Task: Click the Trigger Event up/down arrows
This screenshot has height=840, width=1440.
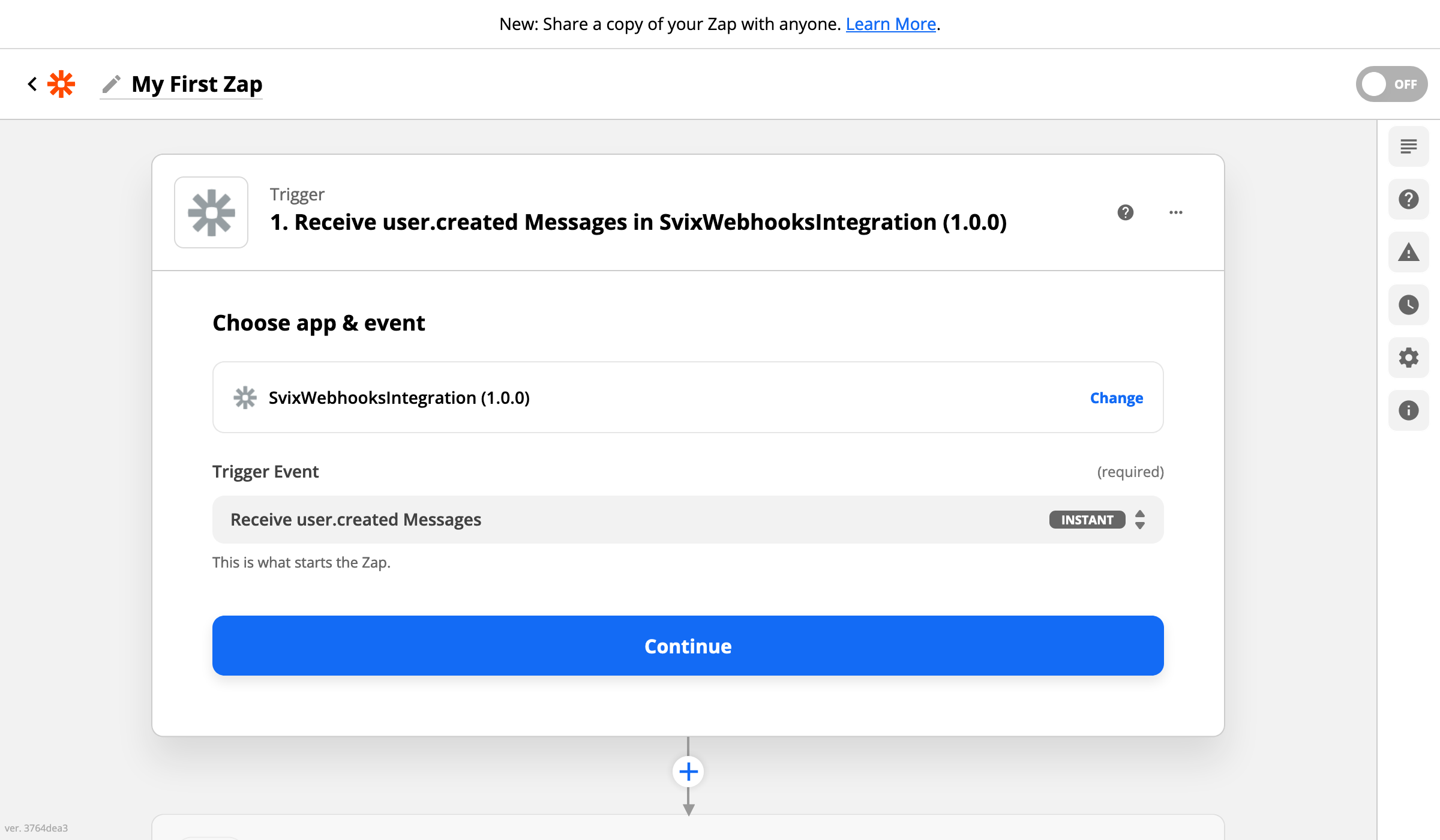Action: pos(1140,520)
